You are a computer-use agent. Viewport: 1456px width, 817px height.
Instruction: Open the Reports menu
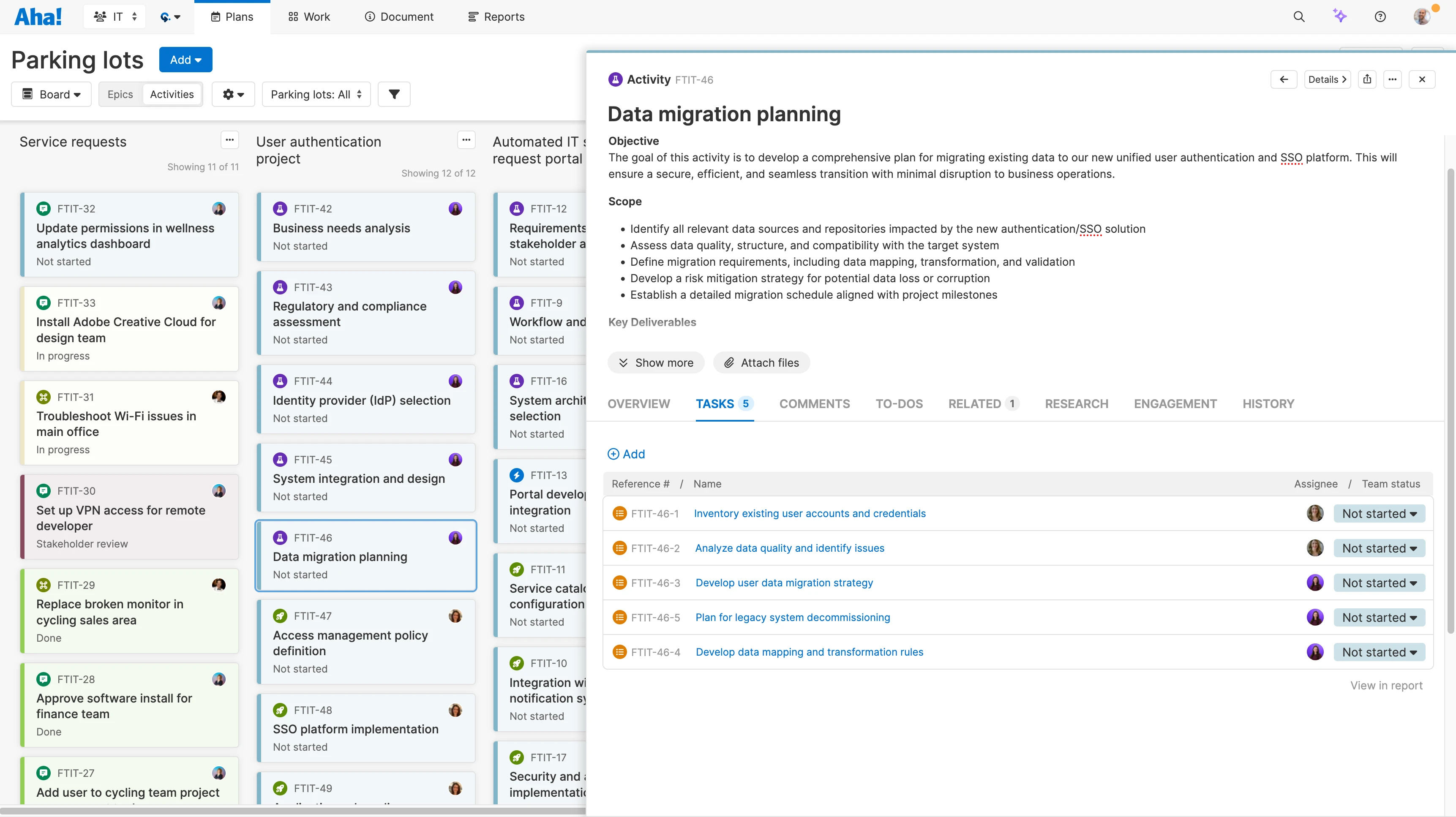coord(496,17)
